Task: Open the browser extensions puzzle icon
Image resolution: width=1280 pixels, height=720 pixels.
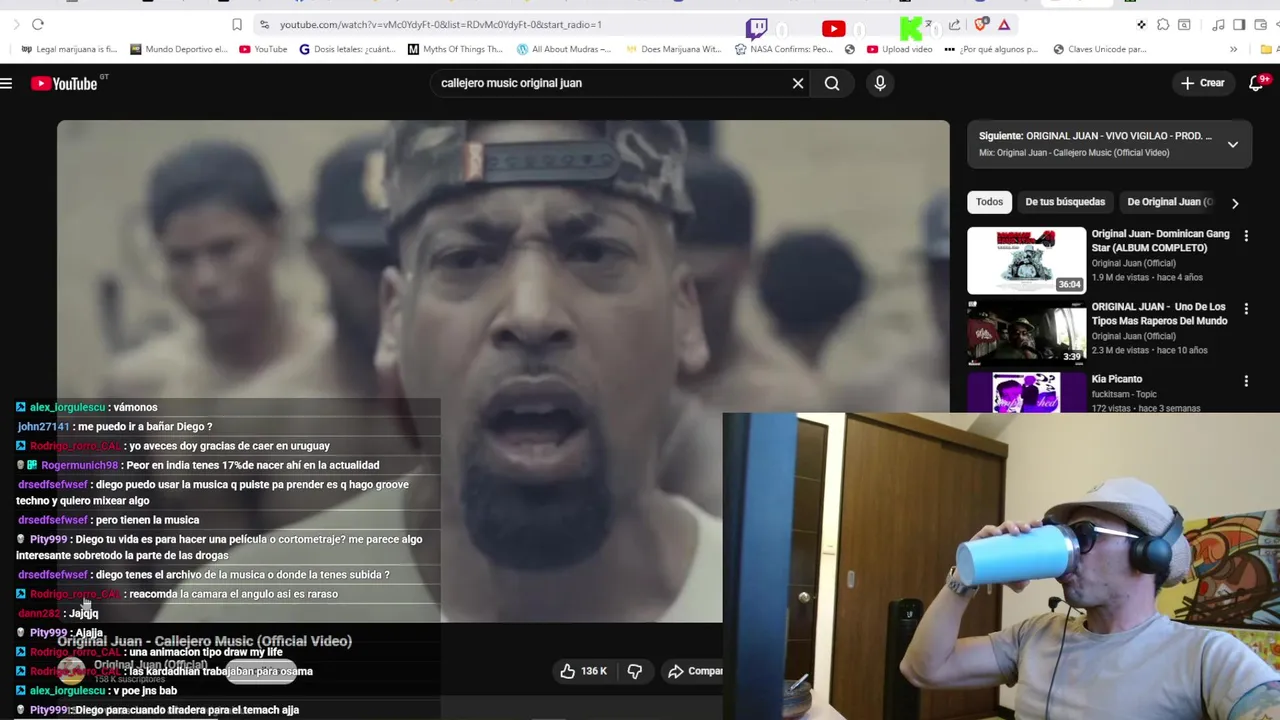Action: 1163,24
